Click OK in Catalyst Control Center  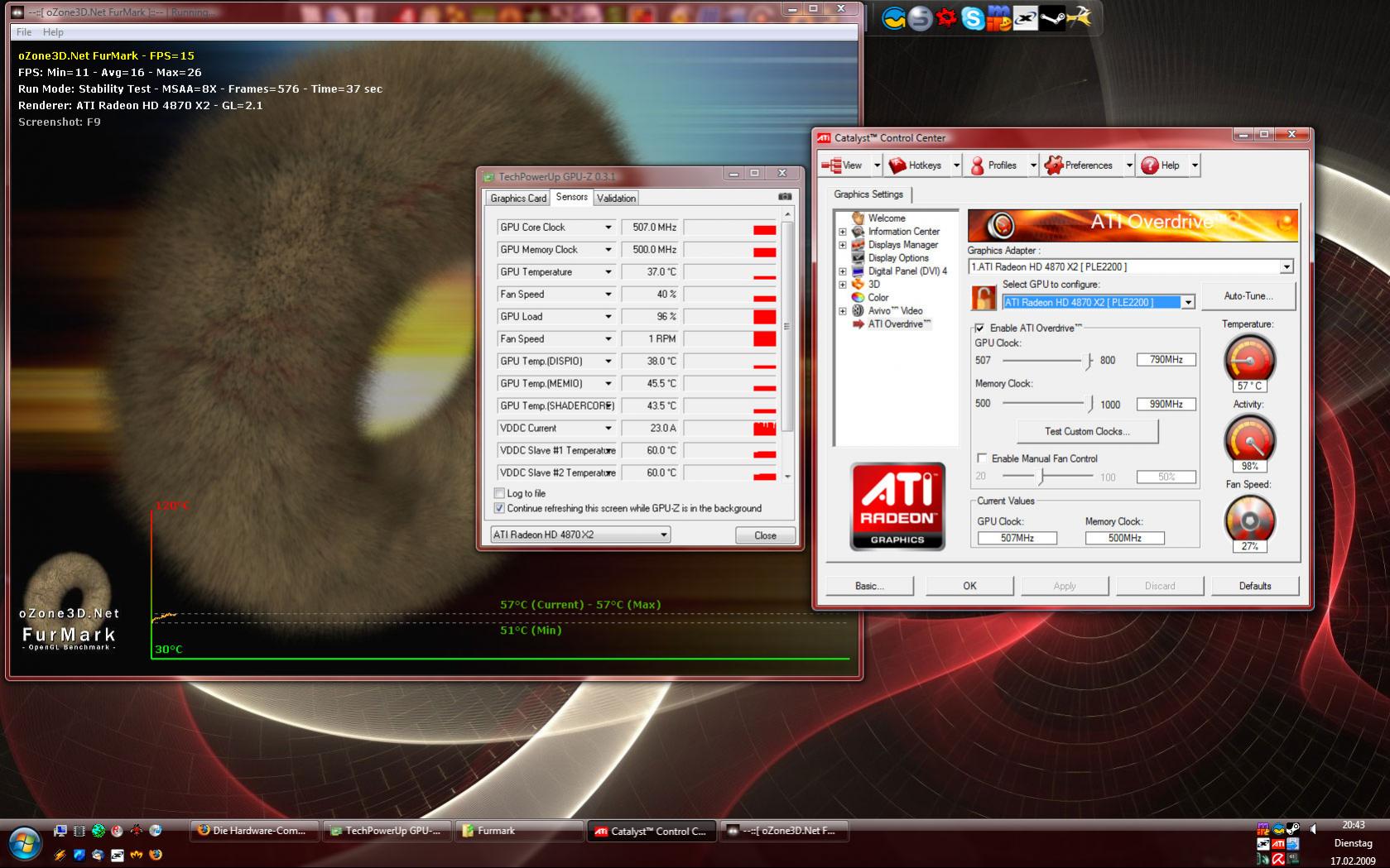[969, 586]
